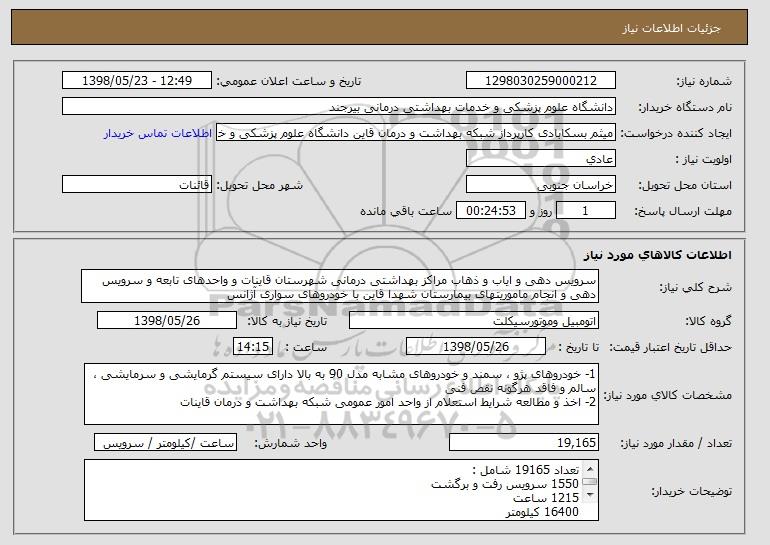This screenshot has height=545, width=770.
Task: Click scroll-up arrow in buyer notes box
Action: tap(590, 468)
